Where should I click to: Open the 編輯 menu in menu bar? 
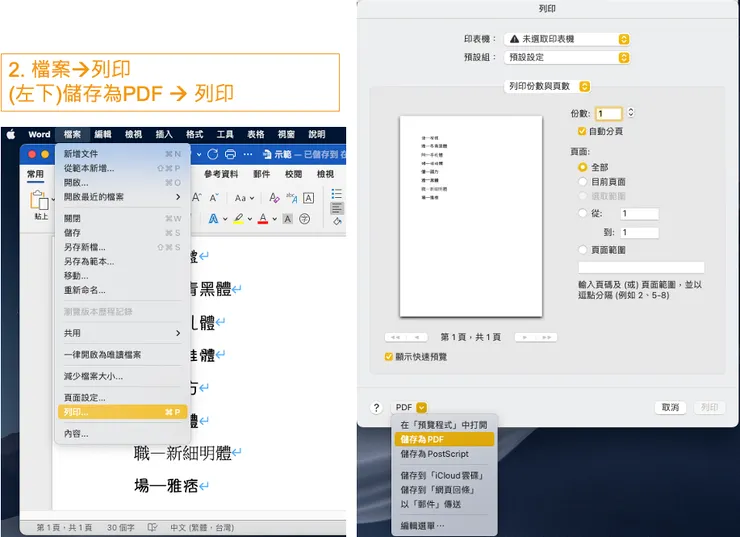[103, 134]
